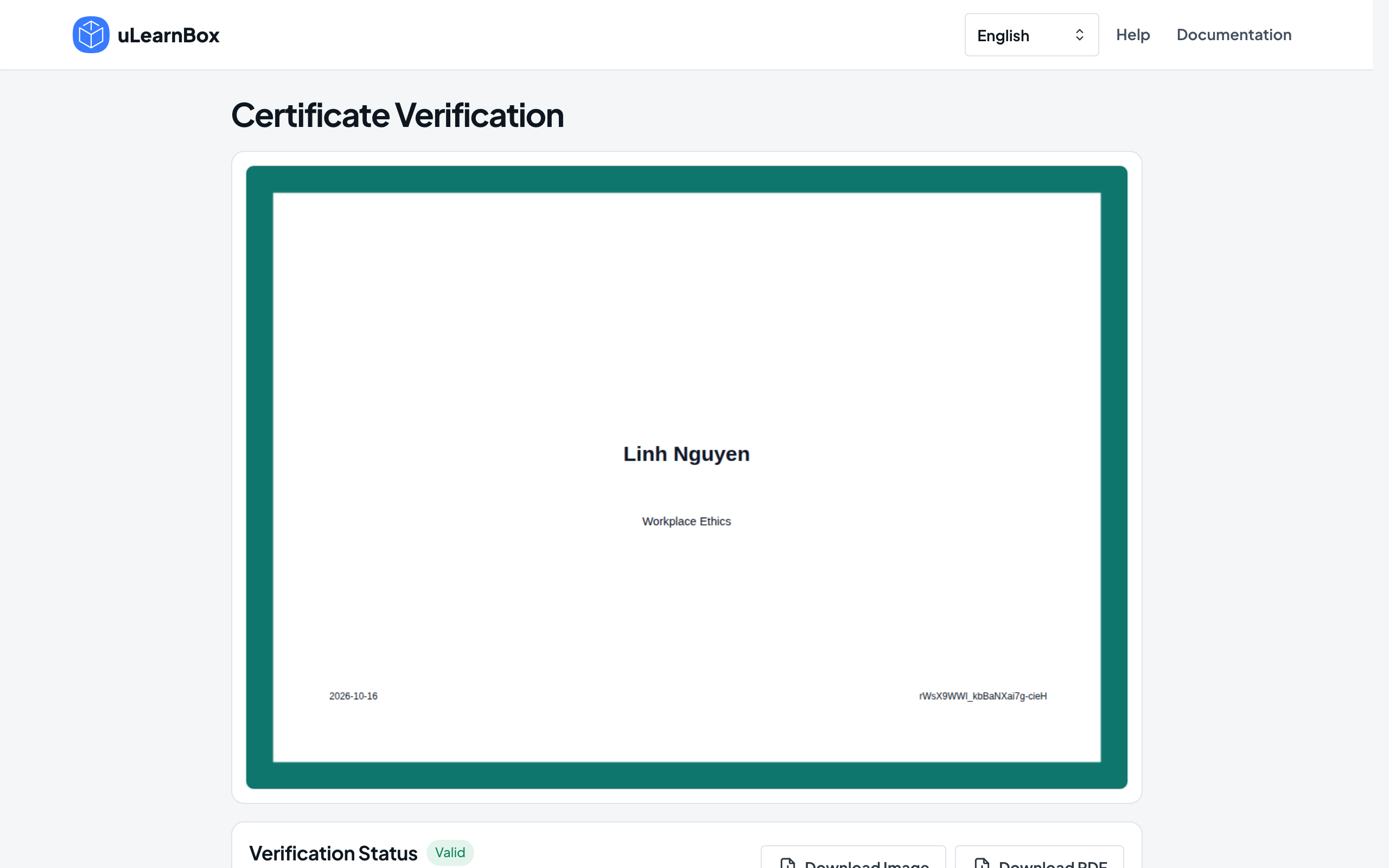Open the Documentation link in header
Viewport: 1389px width, 868px height.
coord(1233,35)
